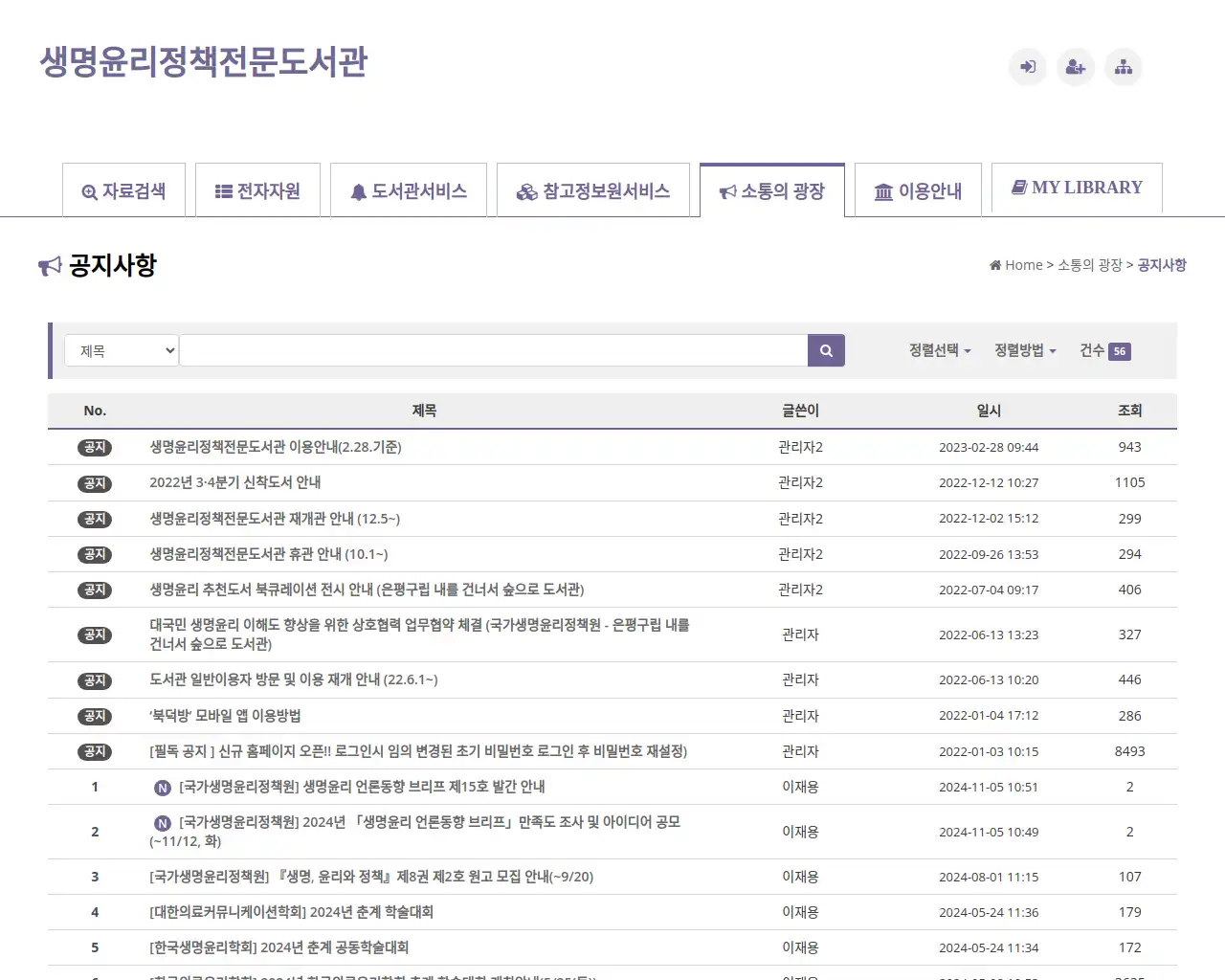Click the 생명윤리정책전문도서관 site title
1225x980 pixels.
click(x=204, y=62)
